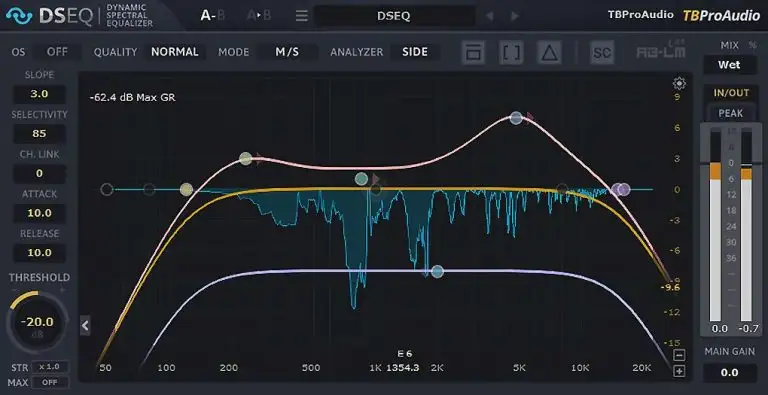This screenshot has height=395, width=768.
Task: Open the AB-LM lite button
Action: 661,51
